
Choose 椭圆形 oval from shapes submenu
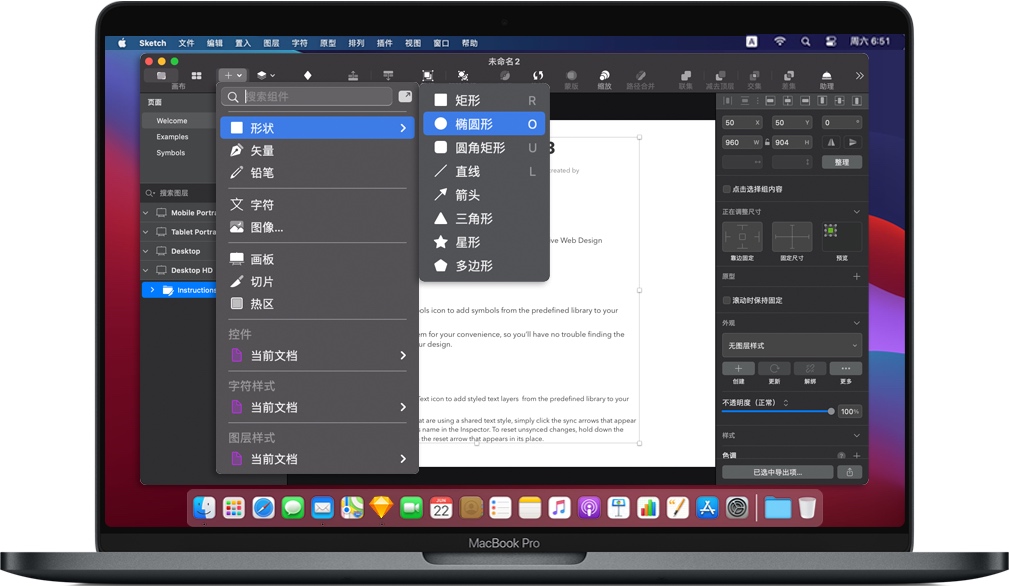coord(484,124)
